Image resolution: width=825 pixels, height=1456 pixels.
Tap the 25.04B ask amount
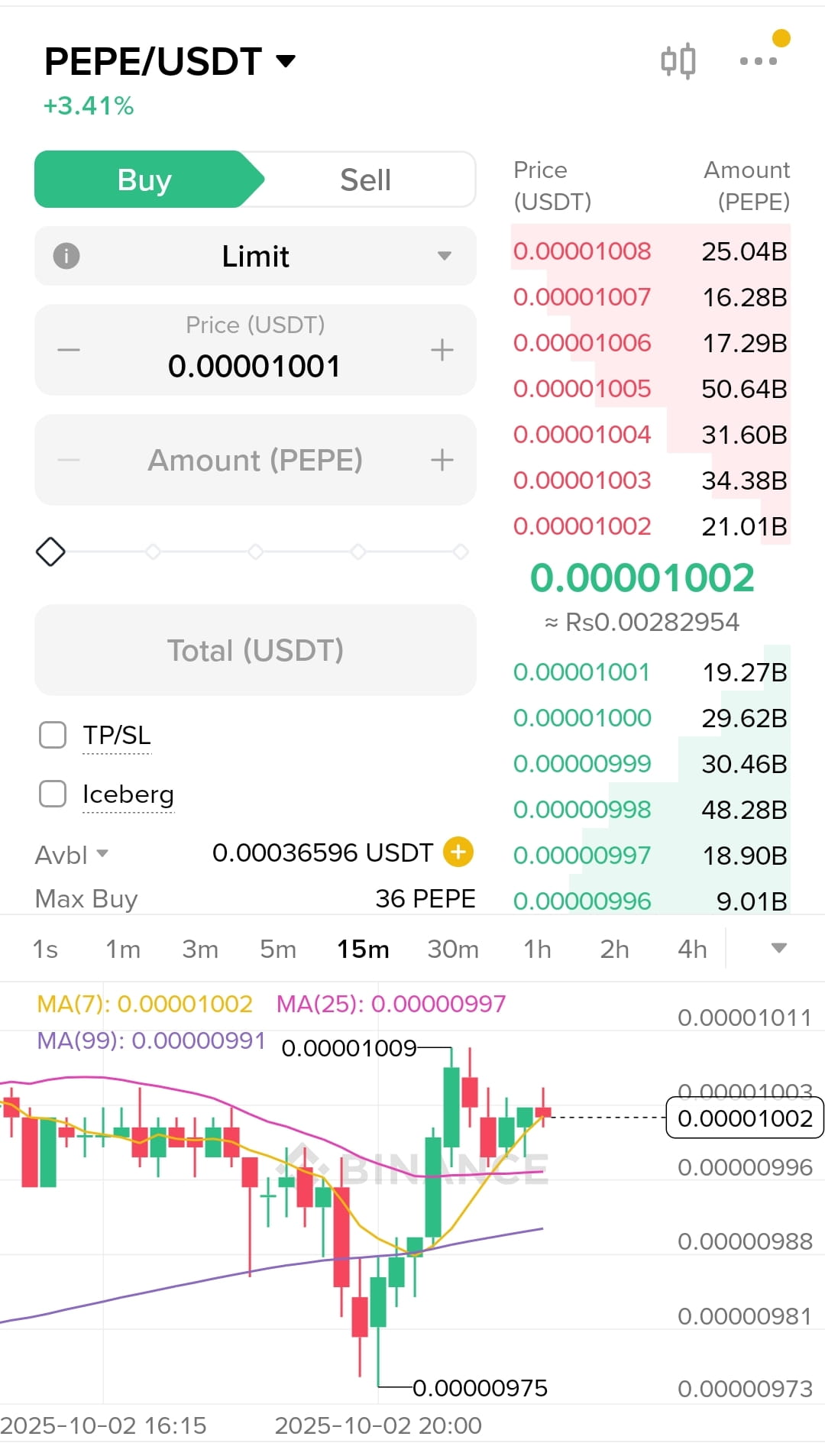pyautogui.click(x=744, y=251)
